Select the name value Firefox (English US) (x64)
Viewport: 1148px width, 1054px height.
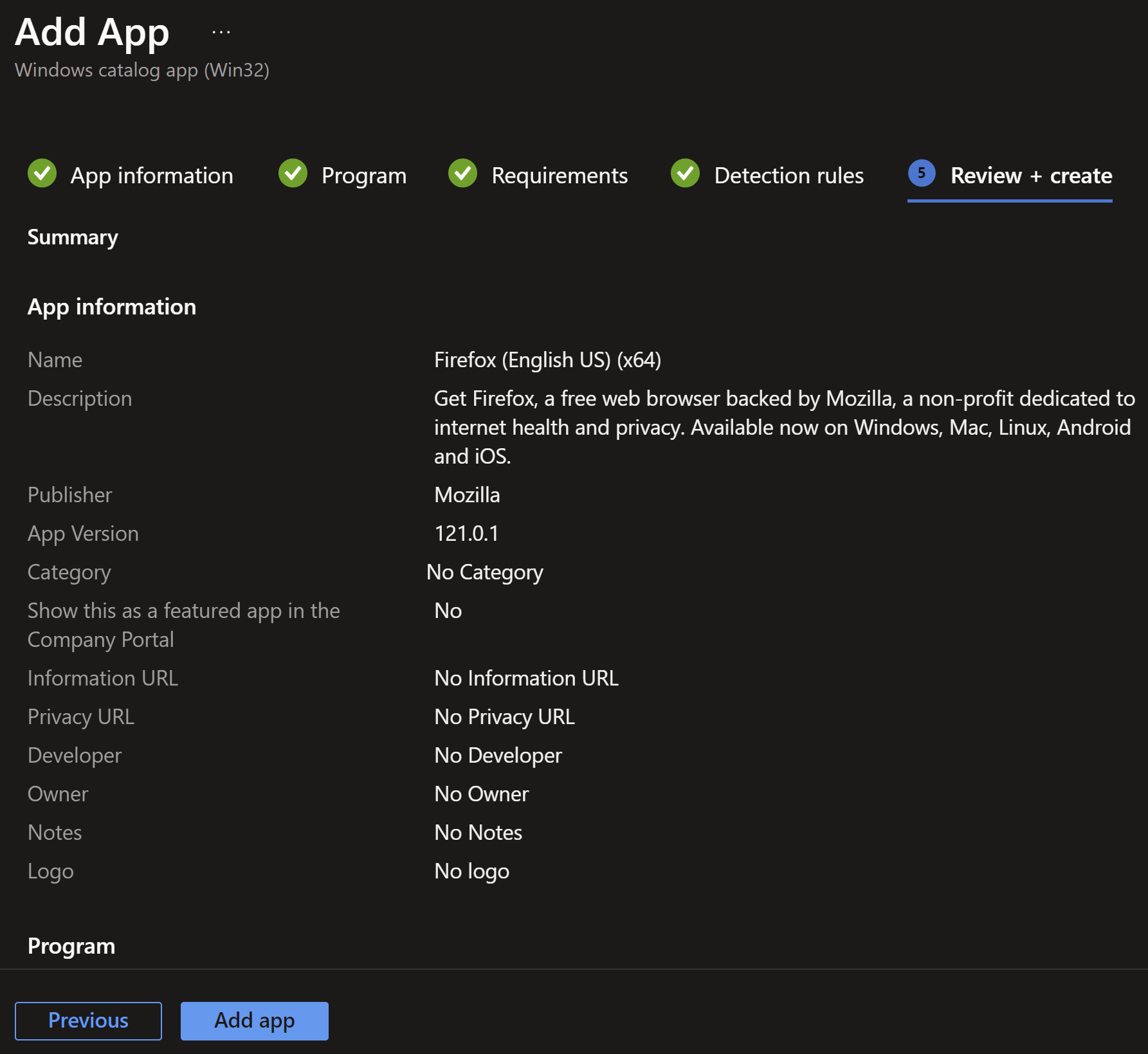[x=548, y=359]
